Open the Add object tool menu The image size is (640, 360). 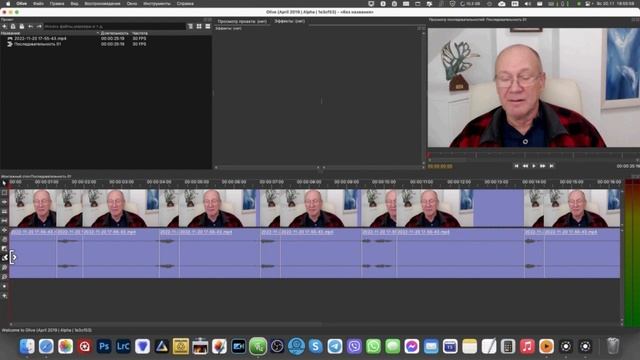(x=4, y=296)
